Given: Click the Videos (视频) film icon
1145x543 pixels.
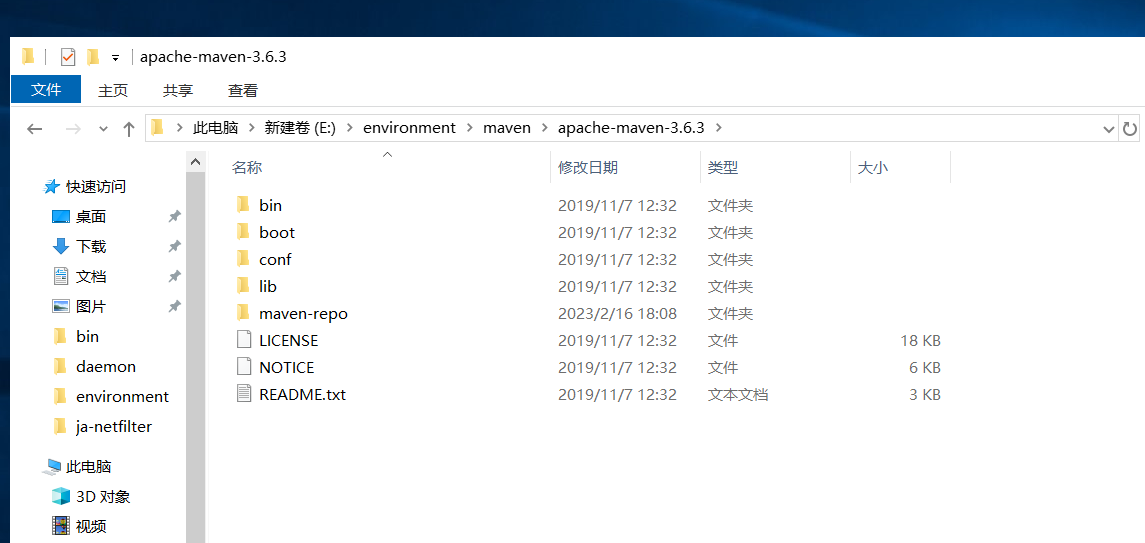Looking at the screenshot, I should click(61, 525).
